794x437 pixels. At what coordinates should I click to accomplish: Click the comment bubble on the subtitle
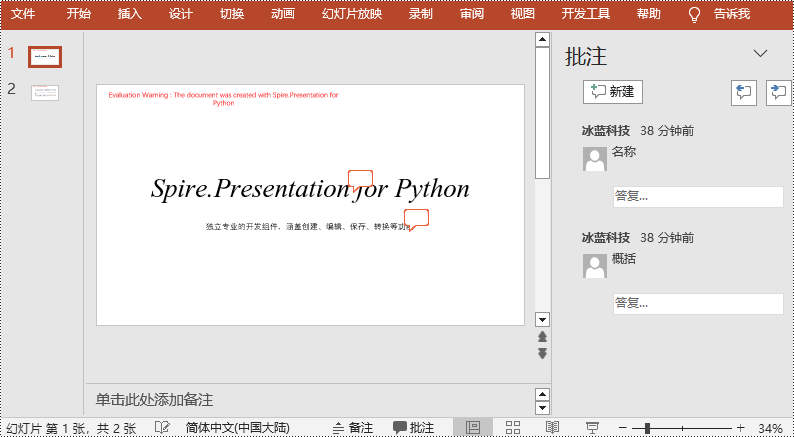(417, 220)
